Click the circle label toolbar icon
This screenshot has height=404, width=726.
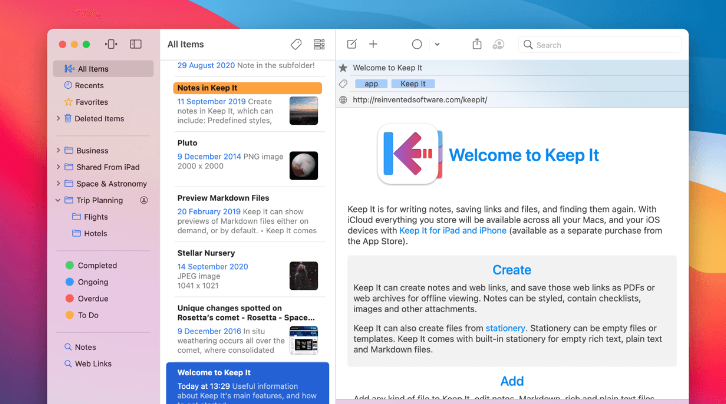(417, 45)
